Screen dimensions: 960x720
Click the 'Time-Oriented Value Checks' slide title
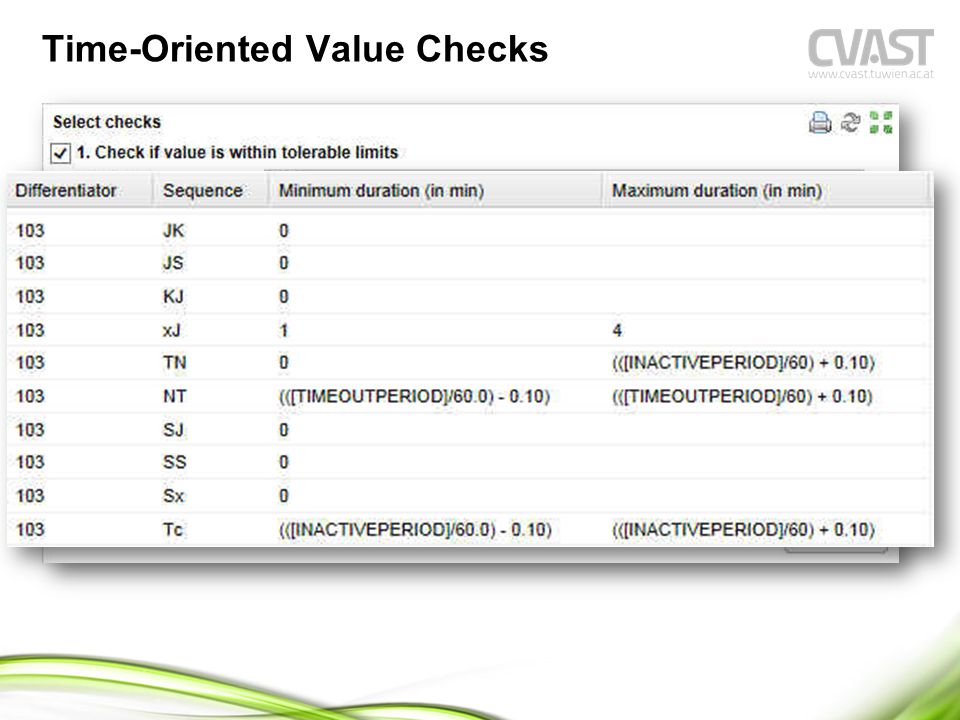[295, 48]
